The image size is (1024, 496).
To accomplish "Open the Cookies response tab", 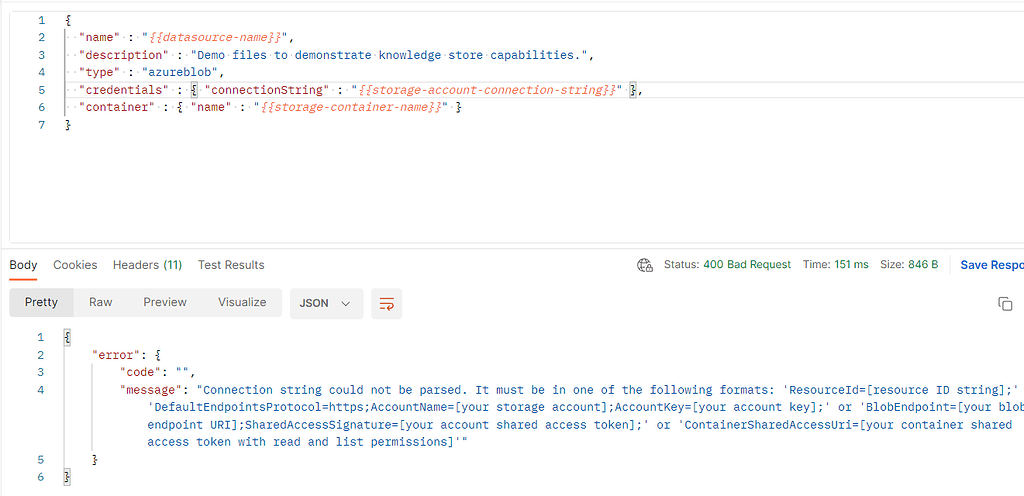I will pyautogui.click(x=75, y=265).
